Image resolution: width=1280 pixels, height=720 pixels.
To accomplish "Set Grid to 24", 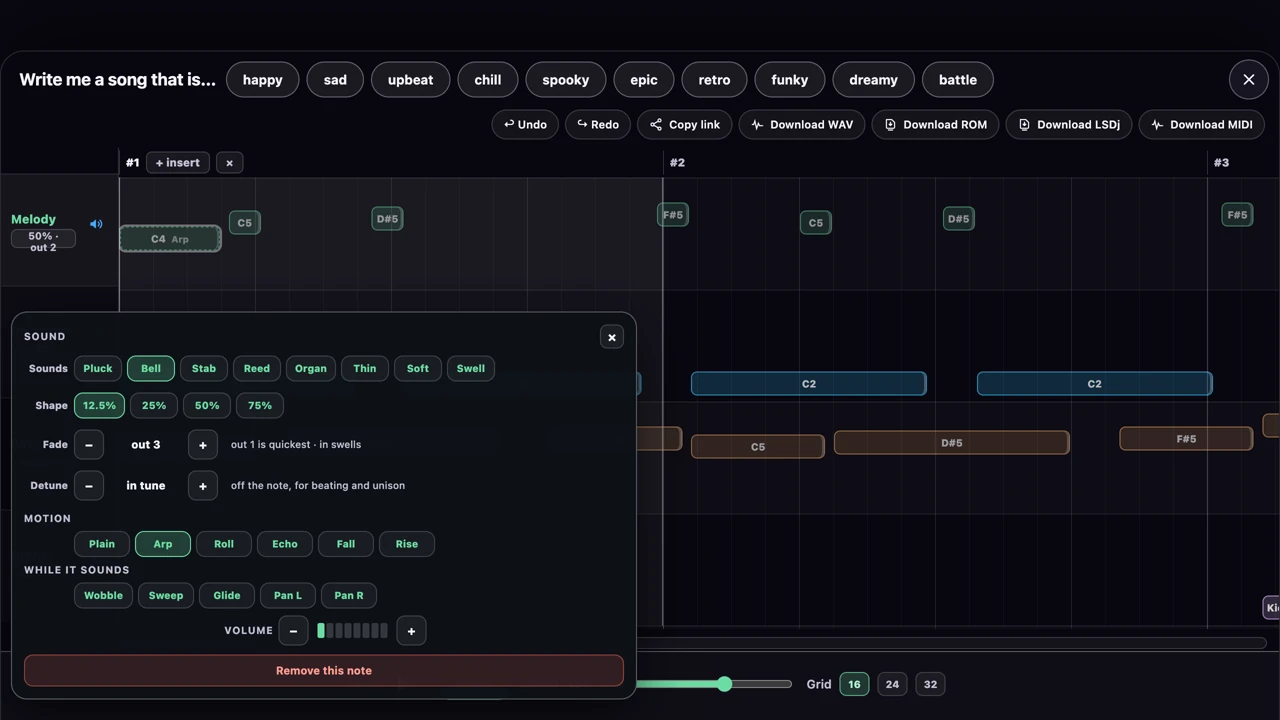I will (x=892, y=685).
